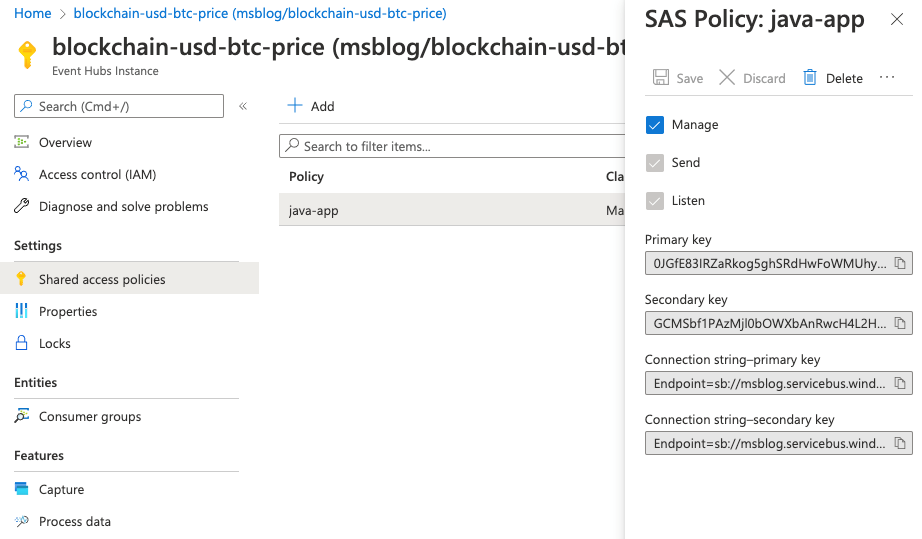
Task: Copy the Connection string–secondary key
Action: coord(900,443)
